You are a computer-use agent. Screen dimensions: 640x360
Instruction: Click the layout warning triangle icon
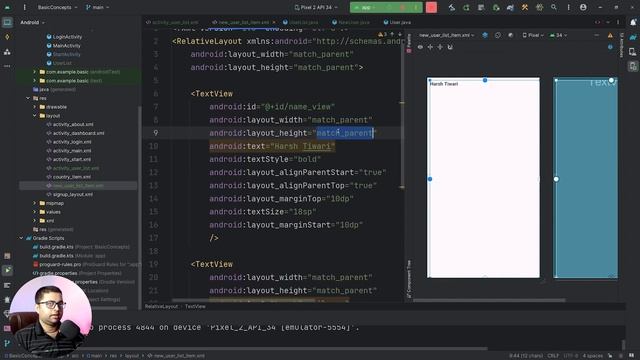click(610, 36)
